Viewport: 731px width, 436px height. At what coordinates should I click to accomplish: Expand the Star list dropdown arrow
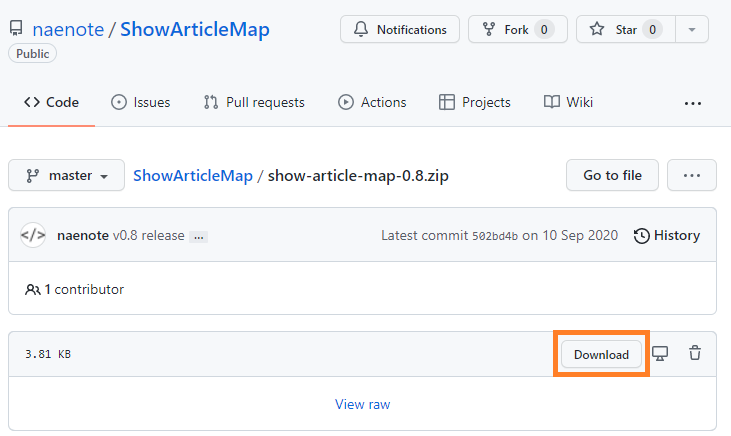pos(692,30)
